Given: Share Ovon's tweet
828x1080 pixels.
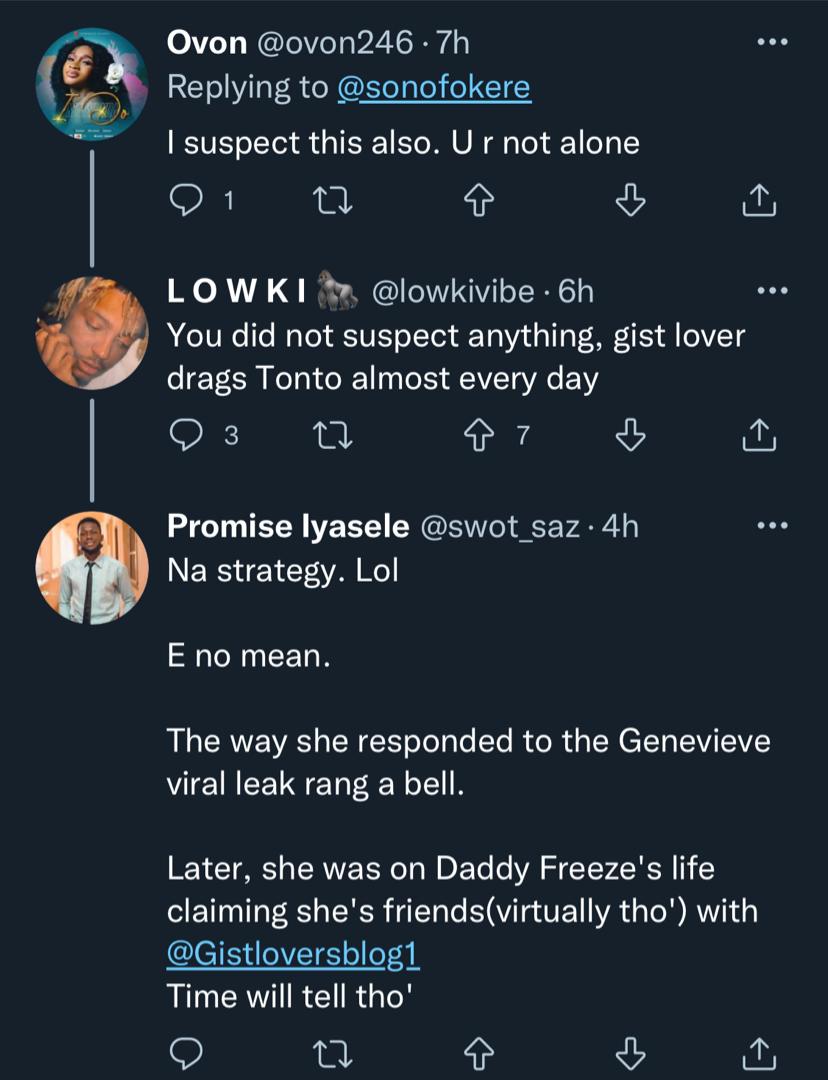Looking at the screenshot, I should (759, 202).
